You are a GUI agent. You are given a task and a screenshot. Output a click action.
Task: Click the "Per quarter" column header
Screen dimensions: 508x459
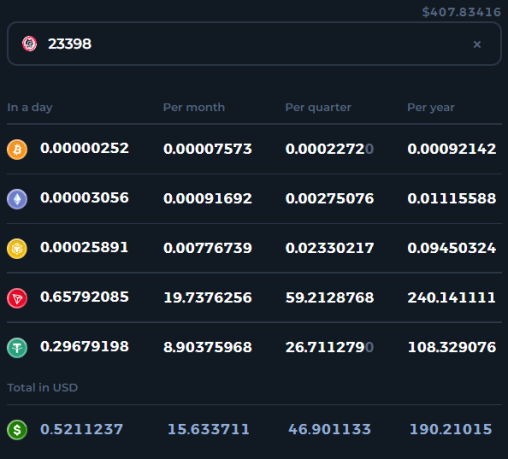318,107
